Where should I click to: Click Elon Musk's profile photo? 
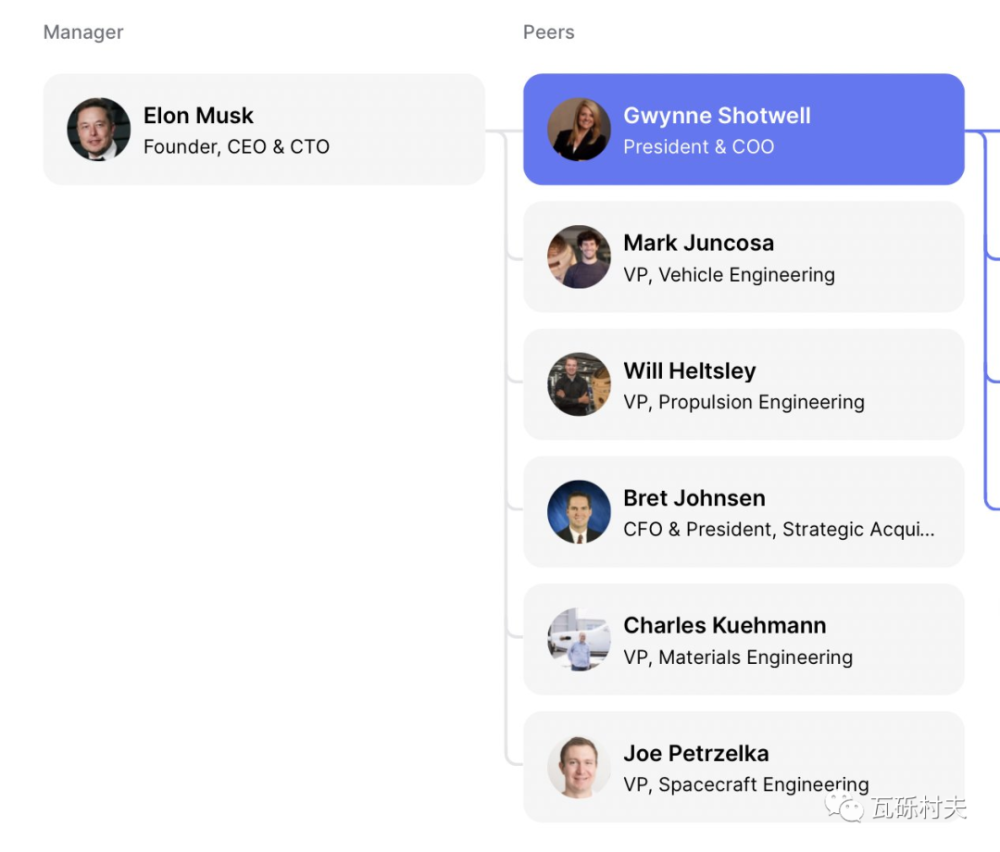tap(99, 129)
